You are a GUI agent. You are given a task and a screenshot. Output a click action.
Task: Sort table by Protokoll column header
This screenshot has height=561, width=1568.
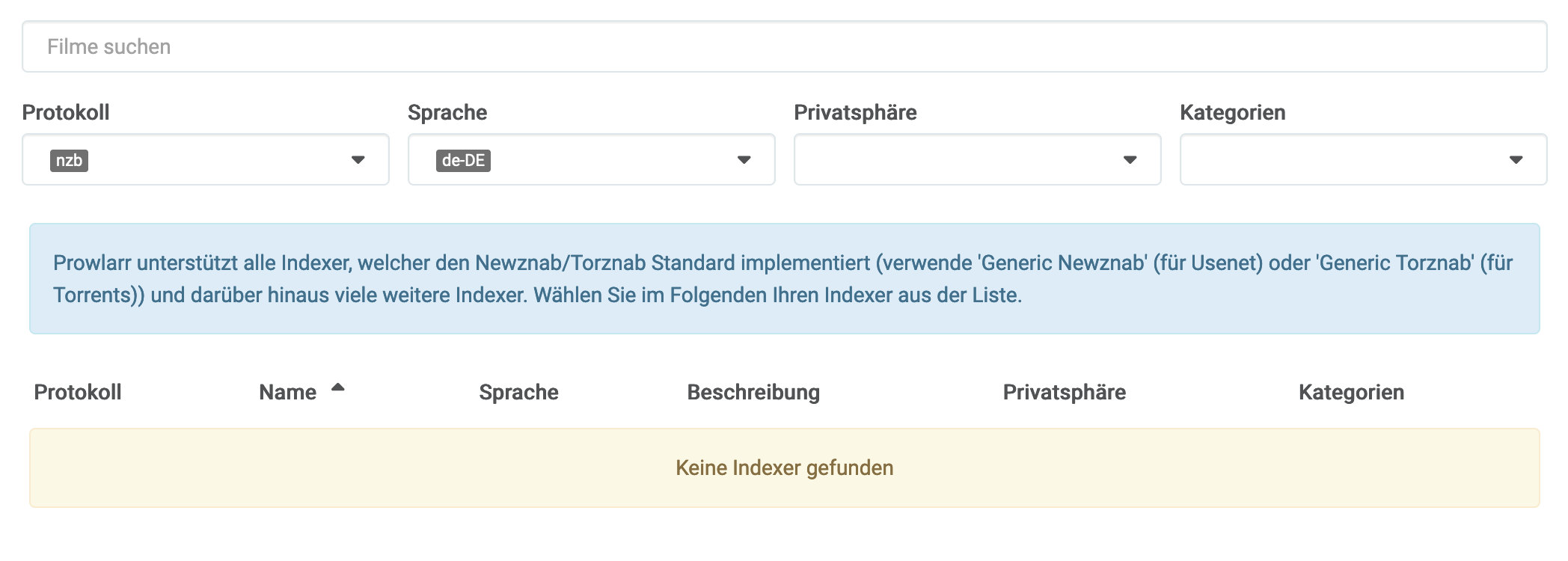point(78,392)
